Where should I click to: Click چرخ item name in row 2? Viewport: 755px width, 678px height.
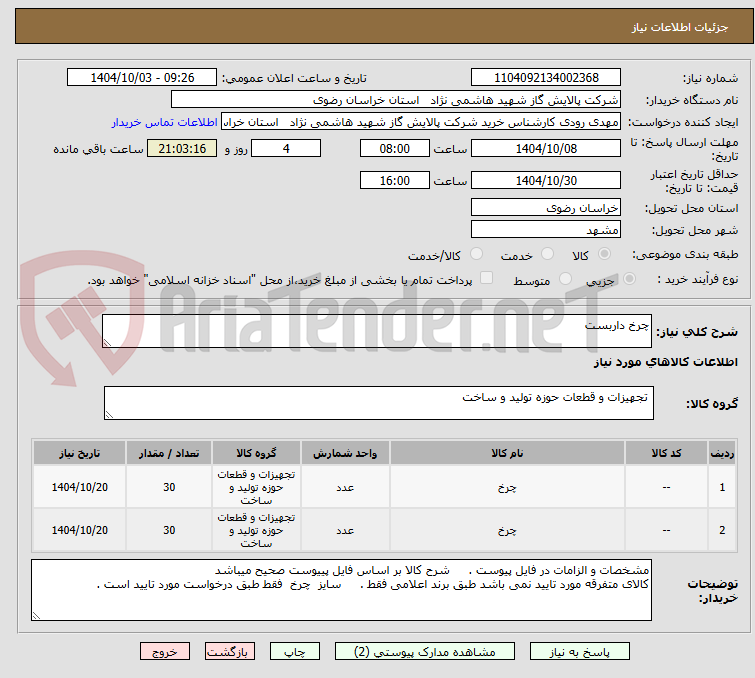[x=507, y=530]
